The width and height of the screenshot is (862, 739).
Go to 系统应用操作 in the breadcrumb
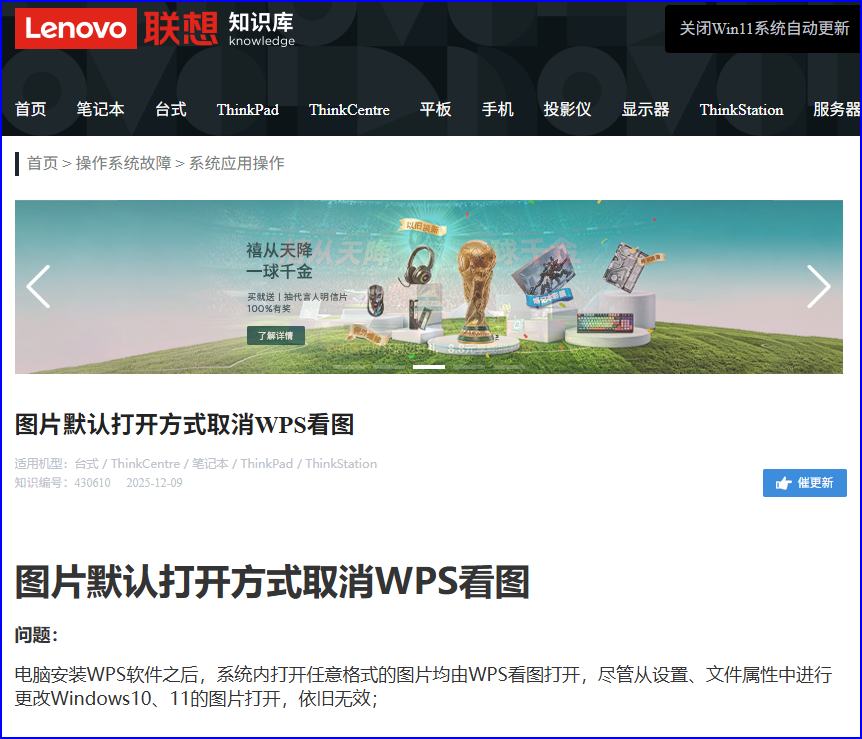pyautogui.click(x=237, y=163)
